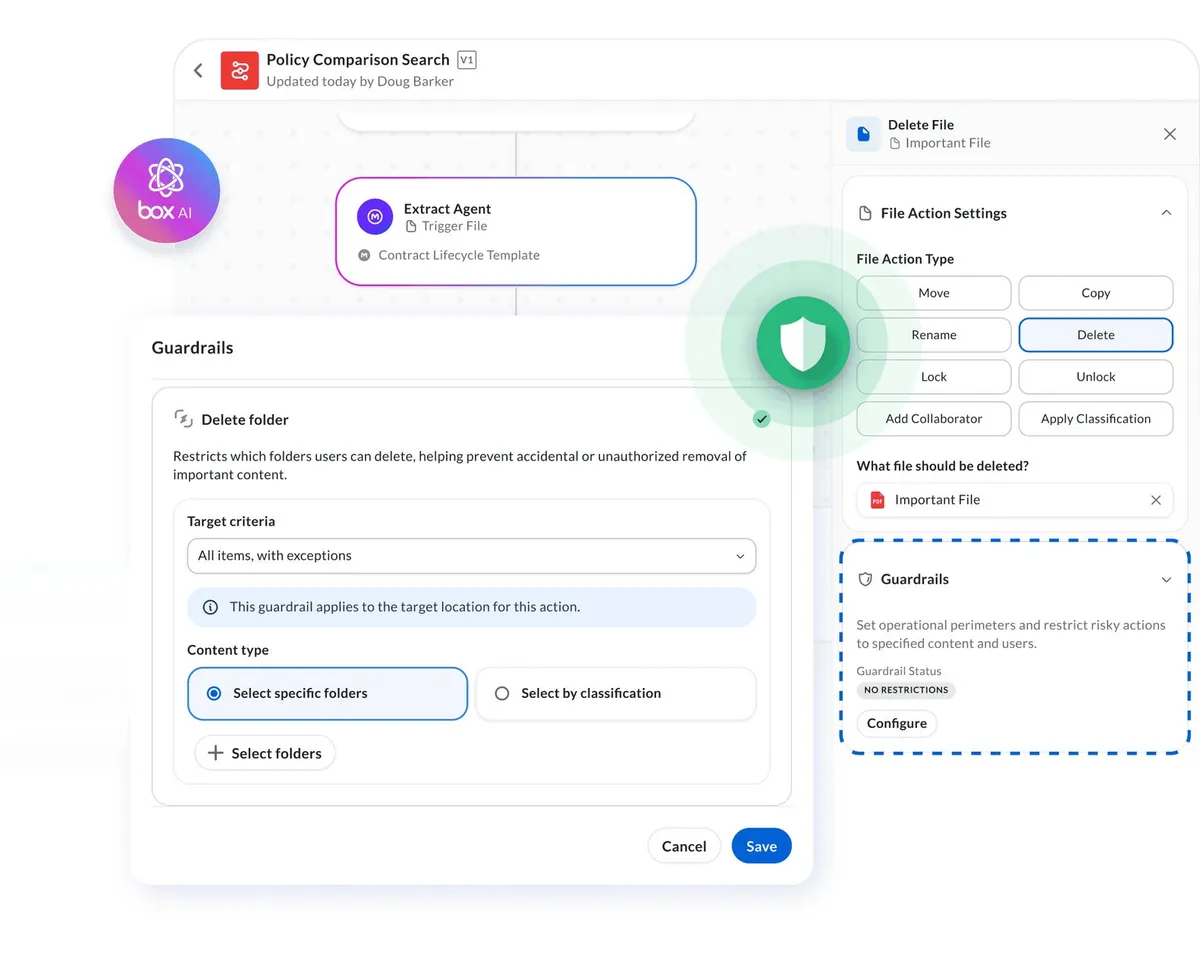Select the Copy file action
The width and height of the screenshot is (1200, 956).
1096,293
